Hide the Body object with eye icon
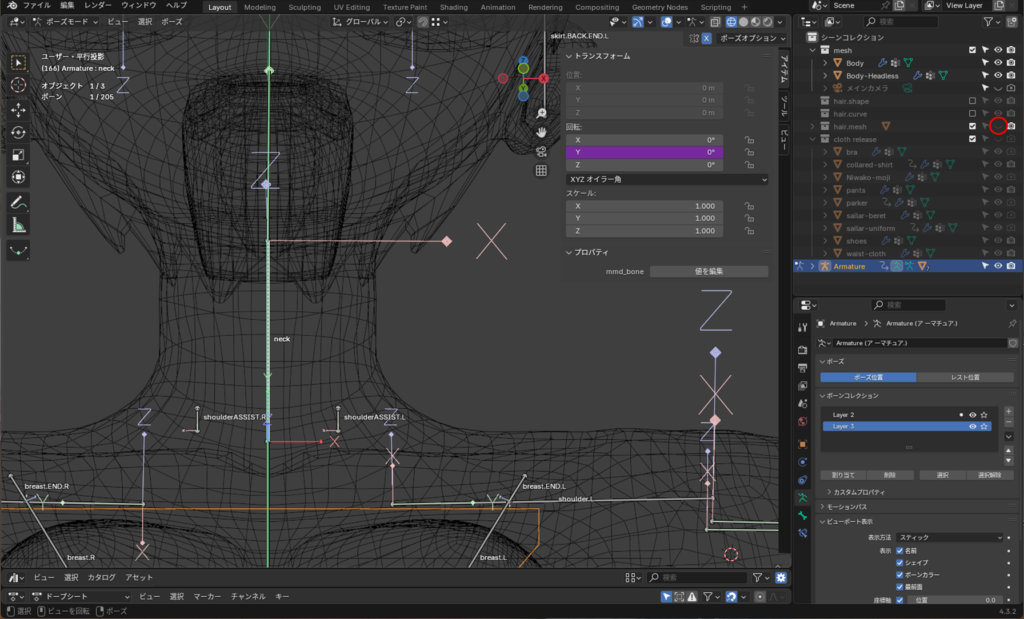This screenshot has width=1024, height=619. tap(997, 62)
